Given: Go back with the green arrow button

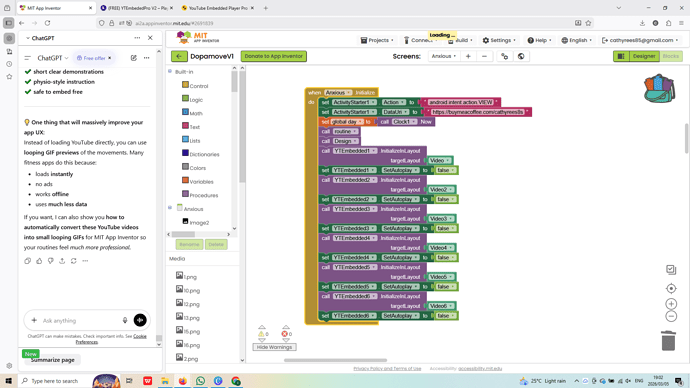Looking at the screenshot, I should (x=179, y=56).
